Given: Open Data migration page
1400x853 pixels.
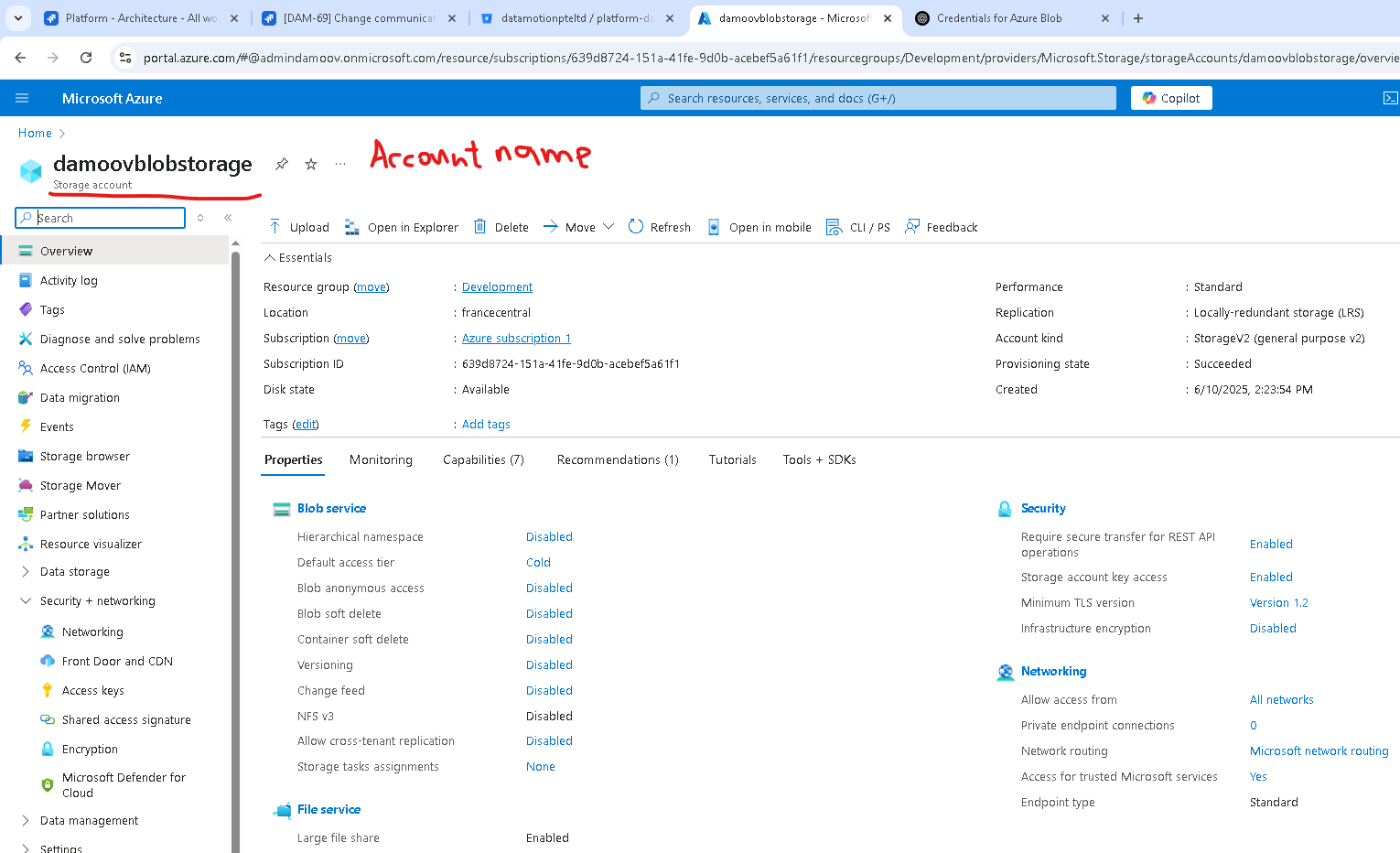Looking at the screenshot, I should tap(80, 397).
